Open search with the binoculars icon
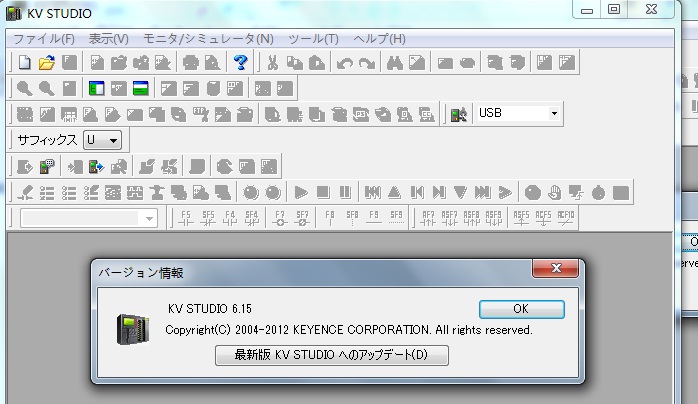 (x=394, y=62)
